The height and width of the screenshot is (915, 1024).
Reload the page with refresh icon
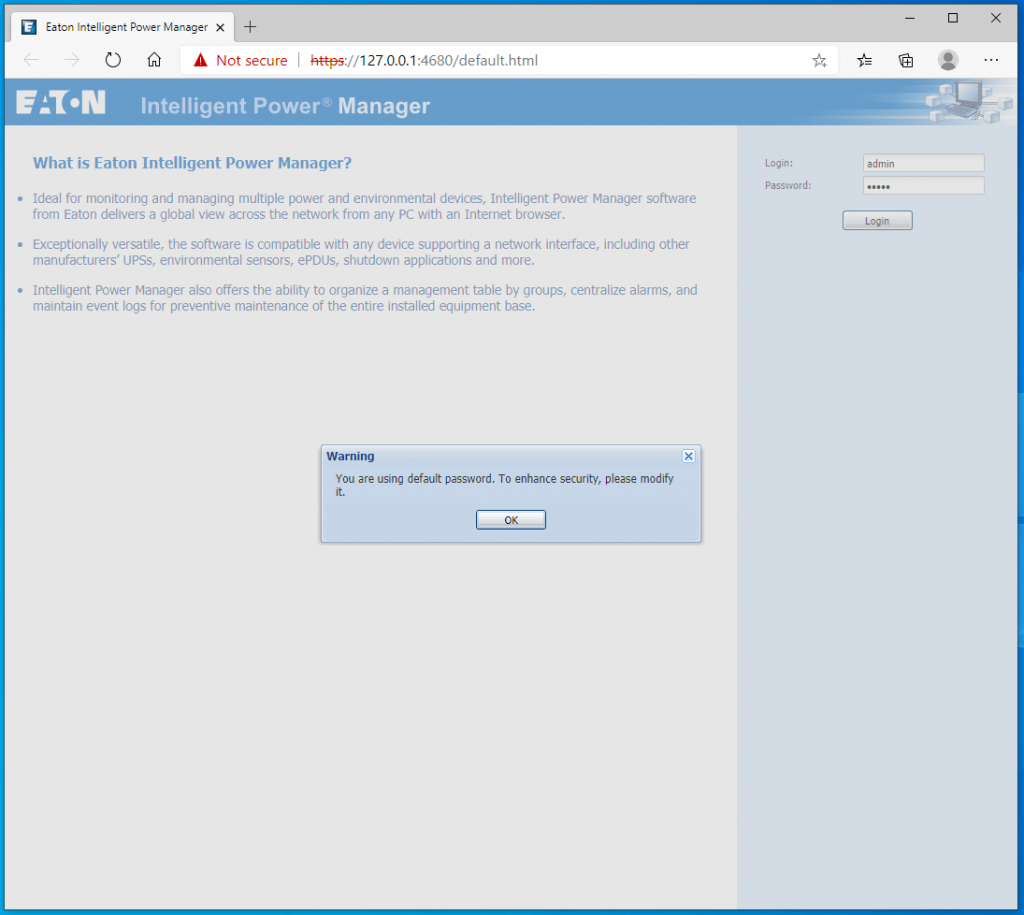tap(113, 60)
